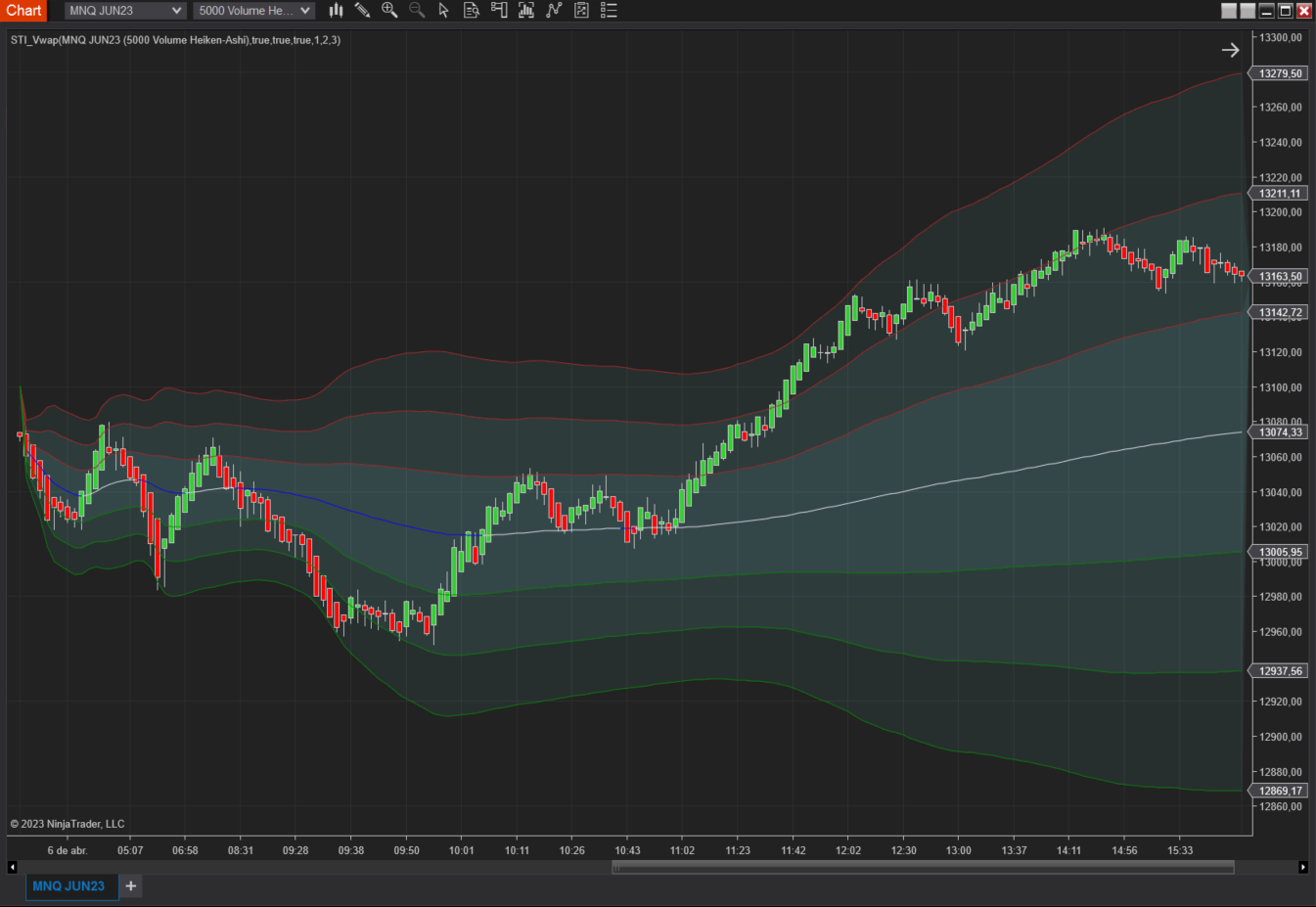Click the 13074,33 VWAP price marker
This screenshot has height=907, width=1316.
(1280, 432)
